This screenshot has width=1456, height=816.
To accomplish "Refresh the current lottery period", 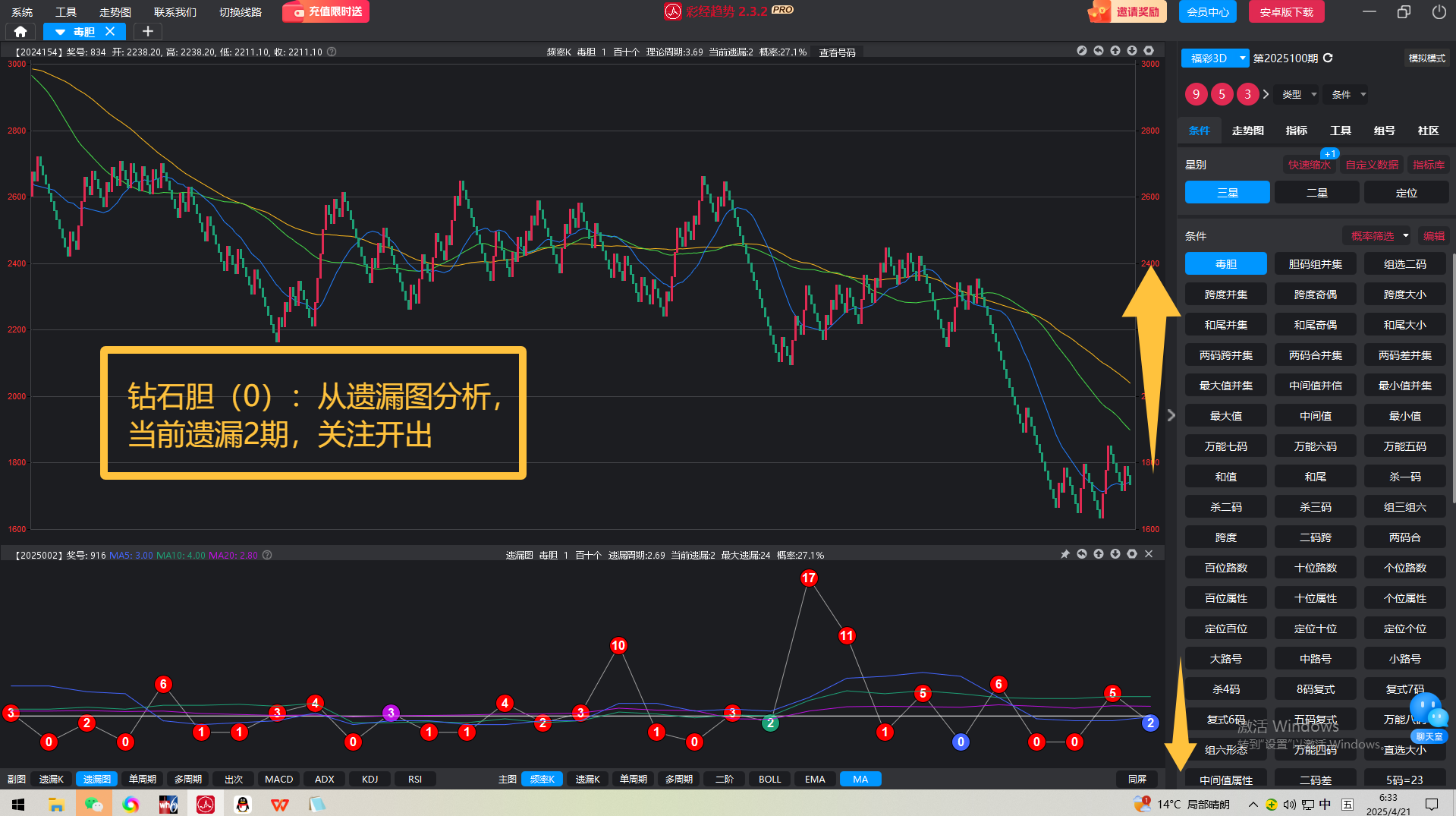I will (x=1328, y=58).
